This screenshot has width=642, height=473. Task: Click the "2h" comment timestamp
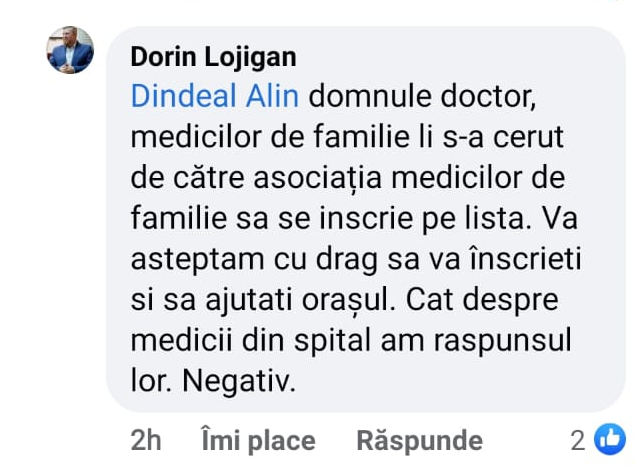pyautogui.click(x=146, y=440)
